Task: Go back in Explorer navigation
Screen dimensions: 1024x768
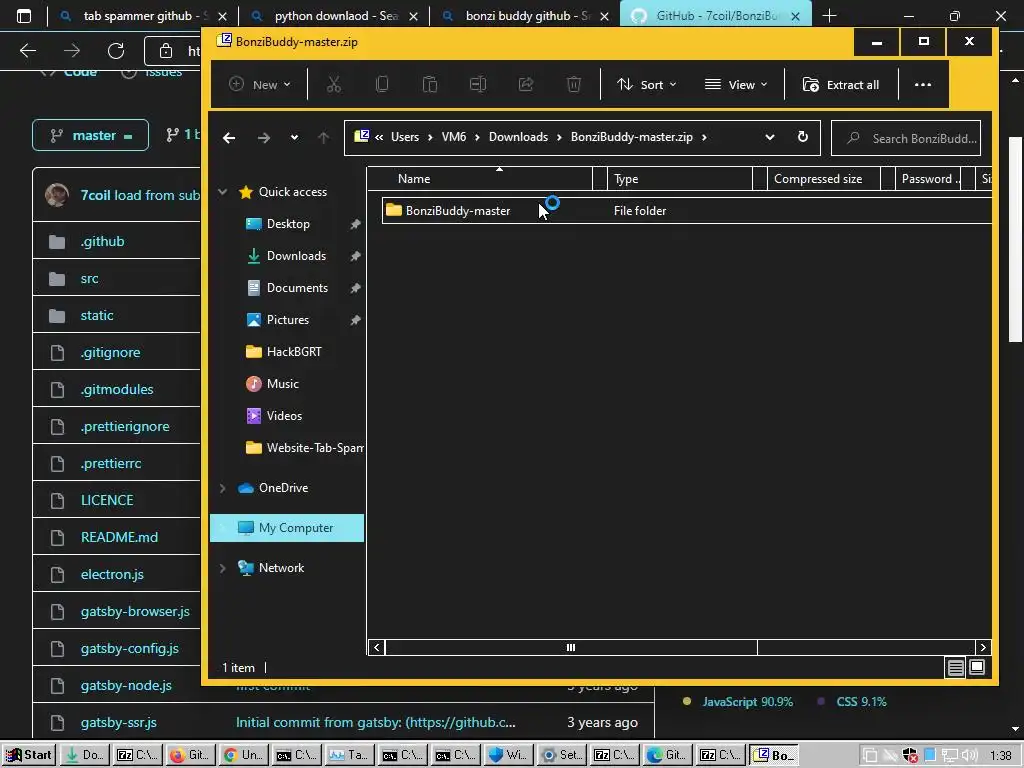Action: coord(229,137)
